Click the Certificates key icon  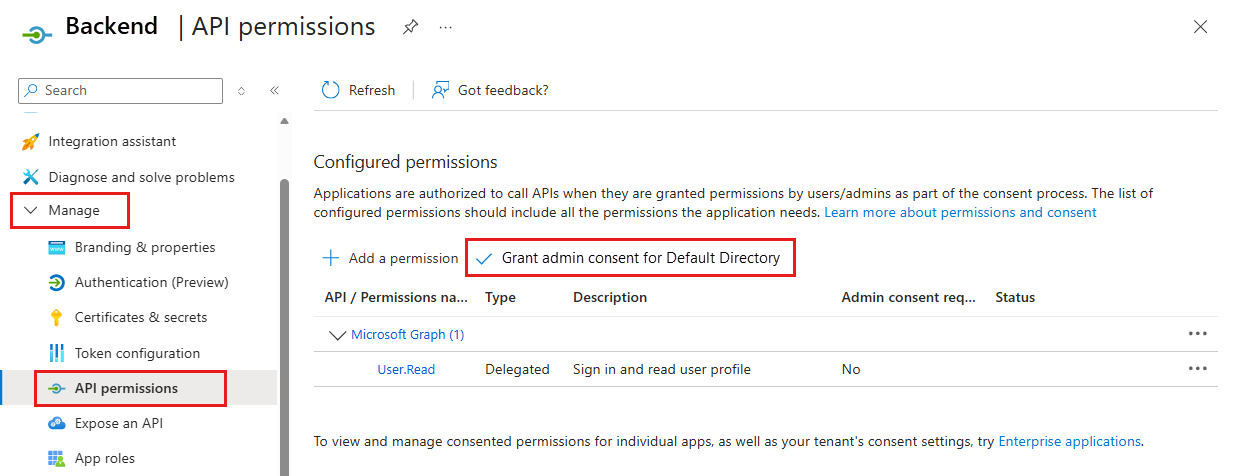click(x=57, y=318)
